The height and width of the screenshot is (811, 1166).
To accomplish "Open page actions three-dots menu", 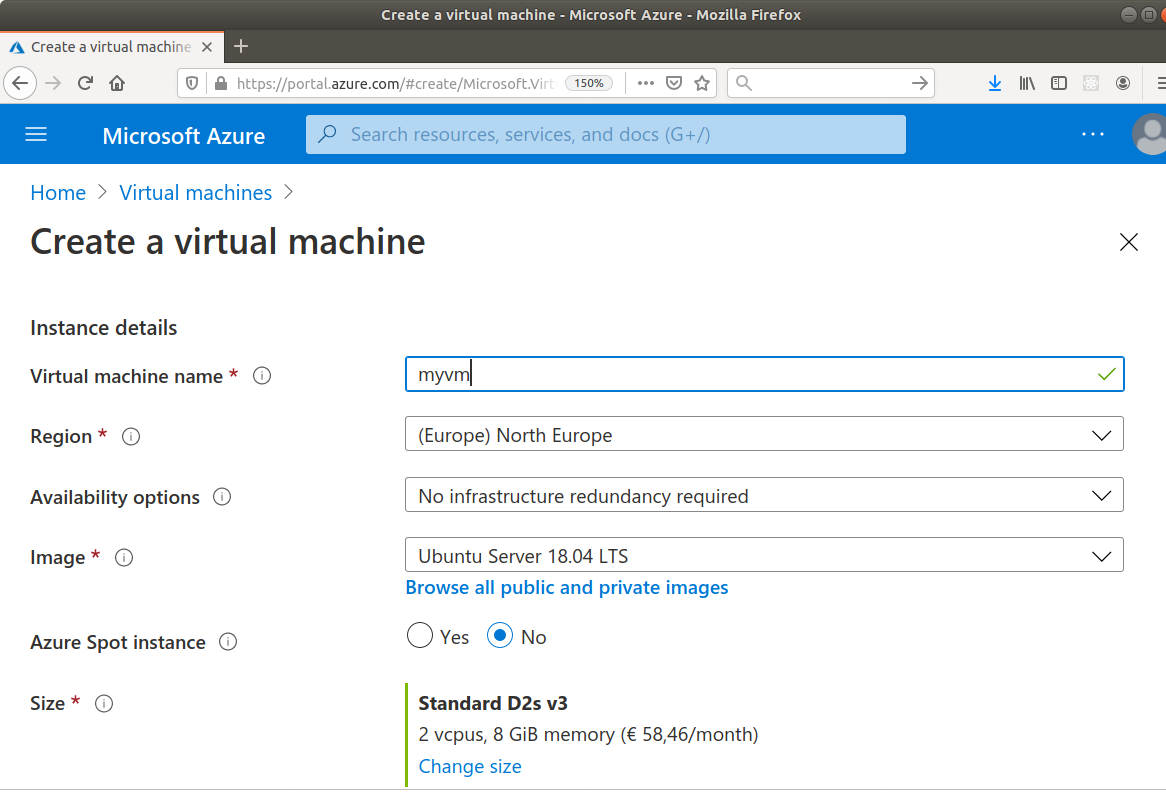I will point(645,83).
